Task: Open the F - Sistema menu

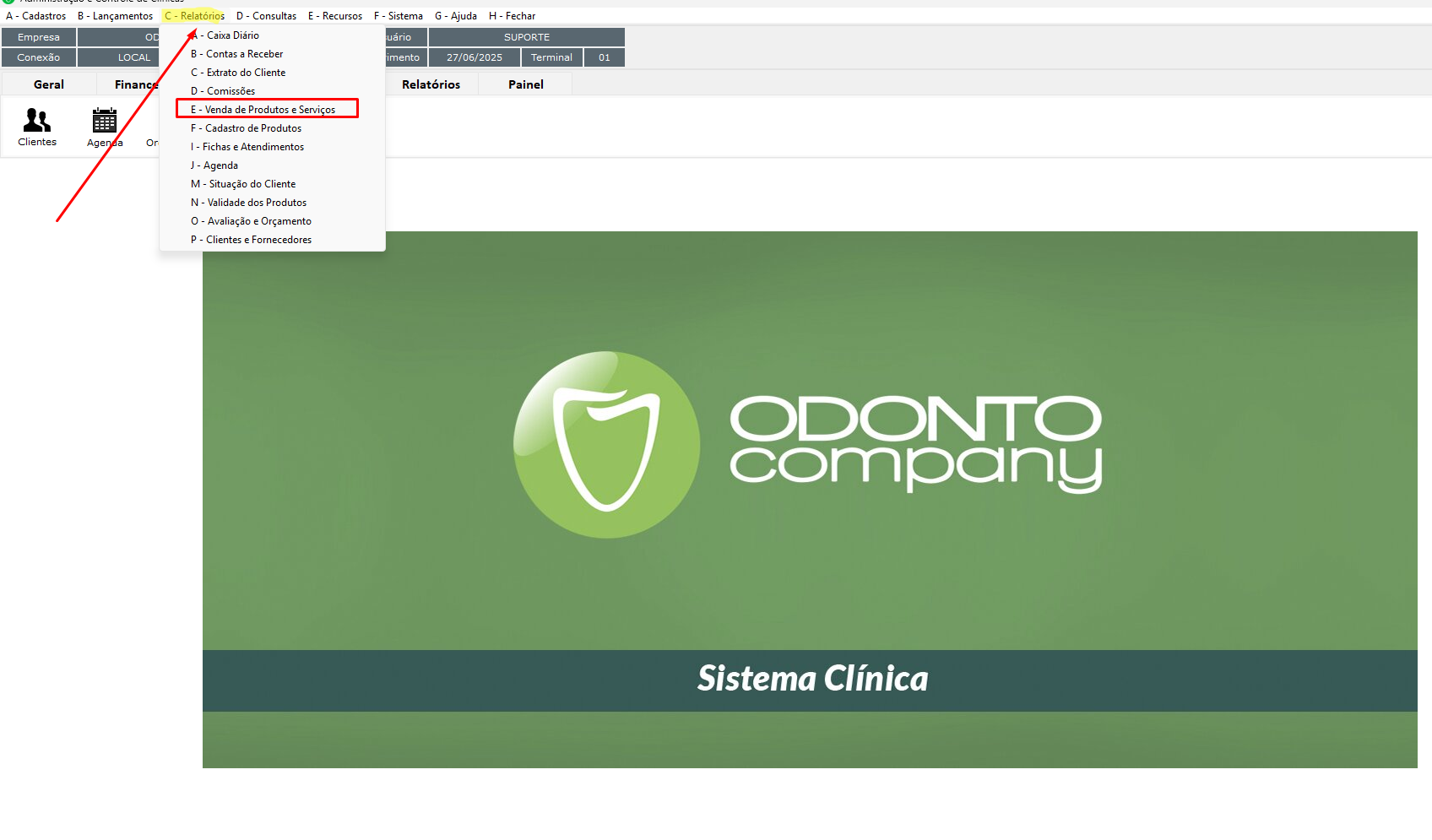Action: 399,16
